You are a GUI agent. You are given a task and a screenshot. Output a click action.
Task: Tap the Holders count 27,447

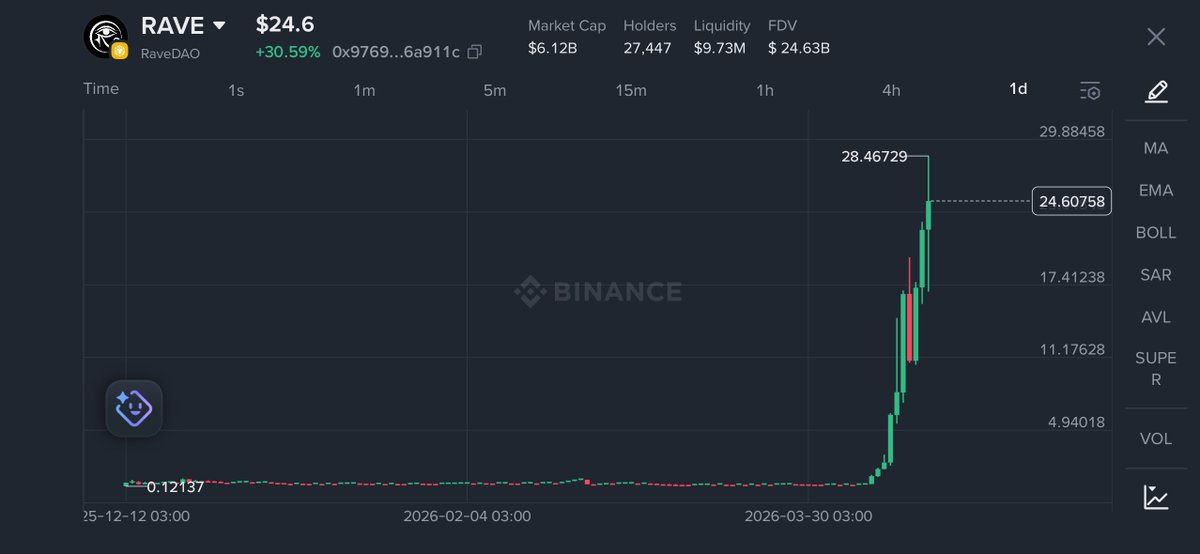click(x=647, y=47)
